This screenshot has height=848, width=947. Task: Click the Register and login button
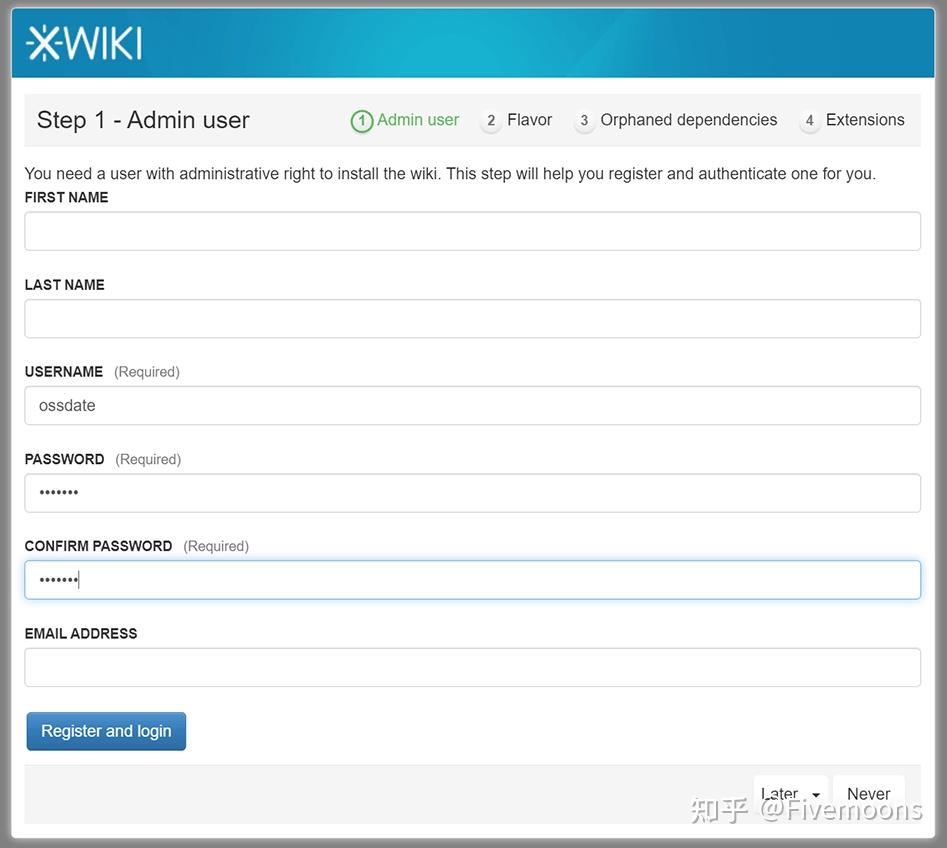coord(106,731)
